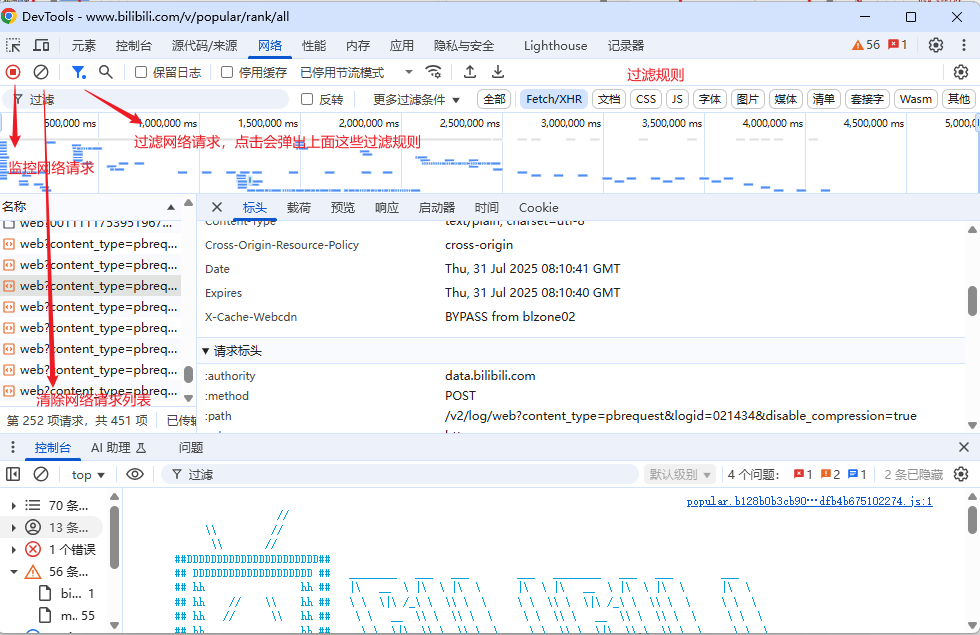Open 更多过滤条件 dropdown
This screenshot has width=980, height=635.
416,99
